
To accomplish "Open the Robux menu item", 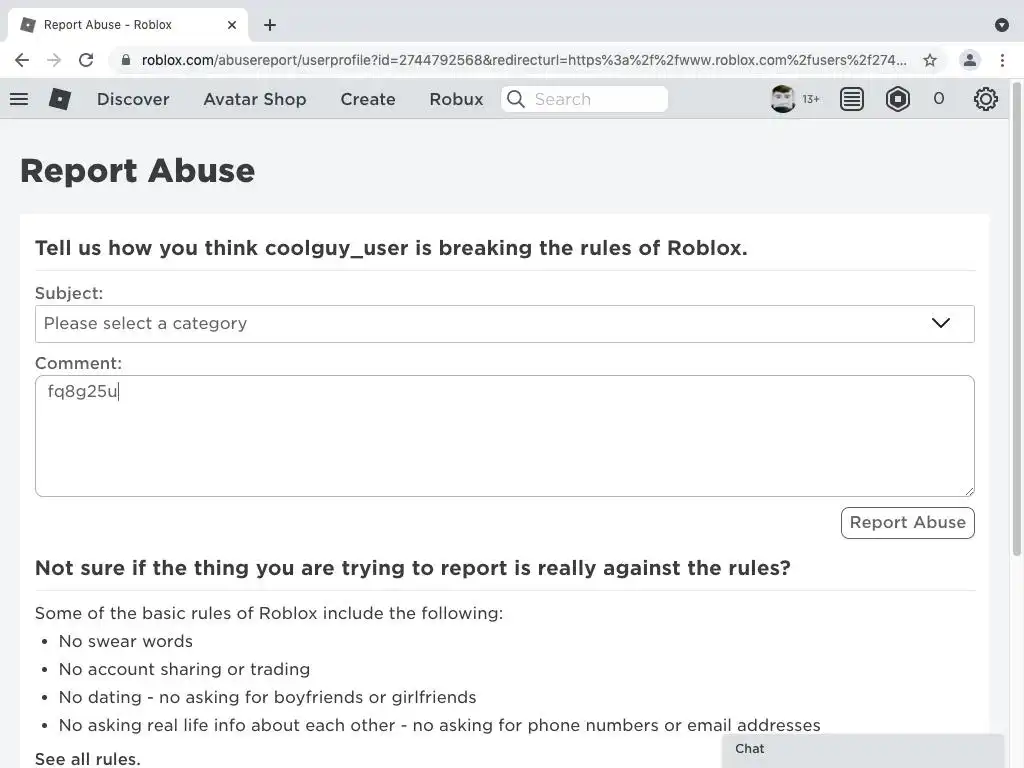I will click(456, 99).
